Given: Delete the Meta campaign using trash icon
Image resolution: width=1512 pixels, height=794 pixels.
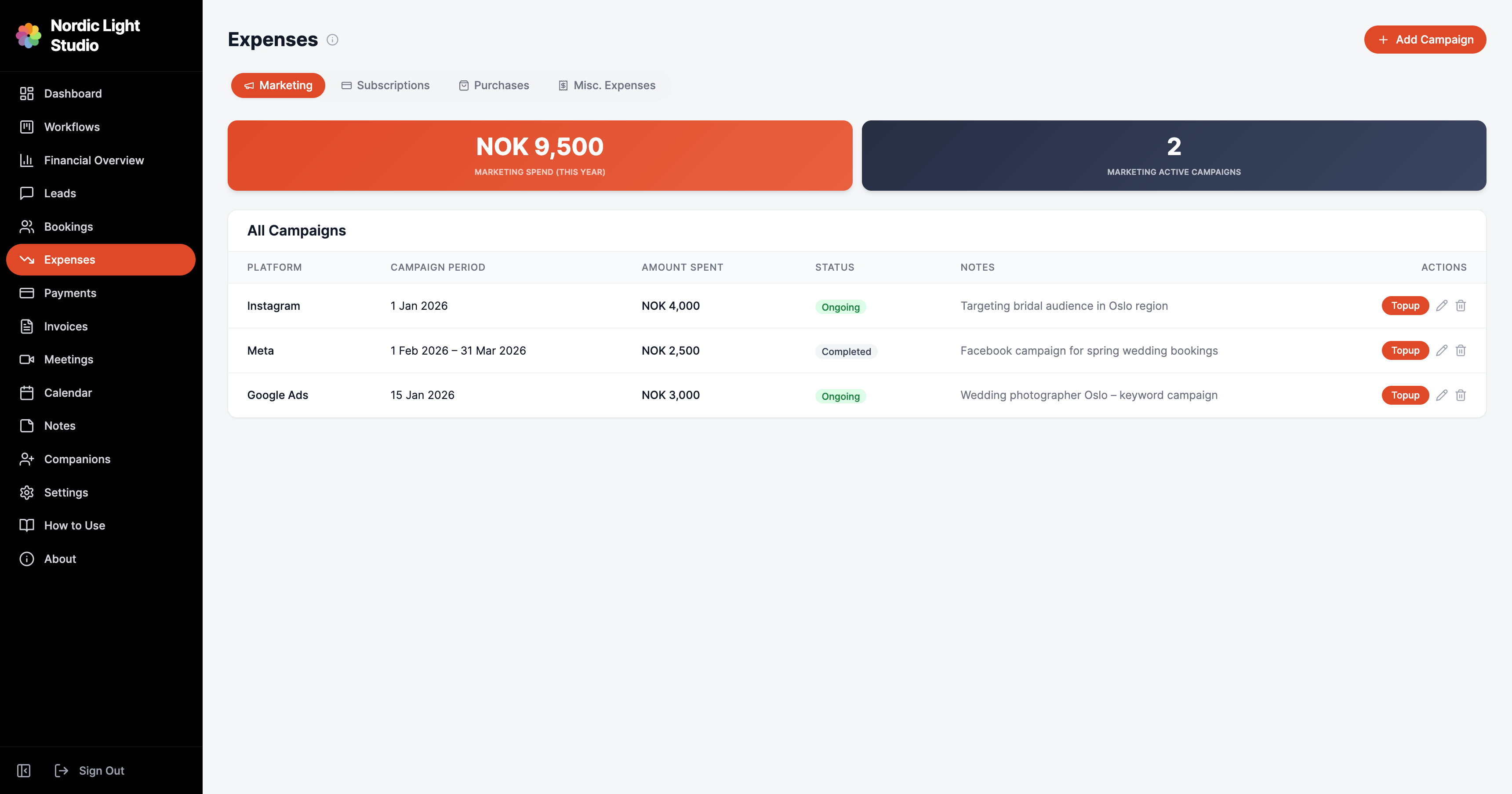Looking at the screenshot, I should point(1460,350).
